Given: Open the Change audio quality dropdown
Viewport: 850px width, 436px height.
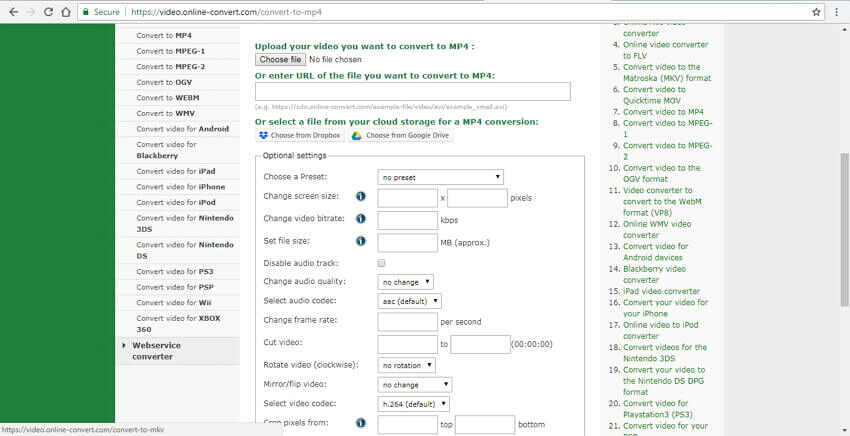Looking at the screenshot, I should pos(405,282).
